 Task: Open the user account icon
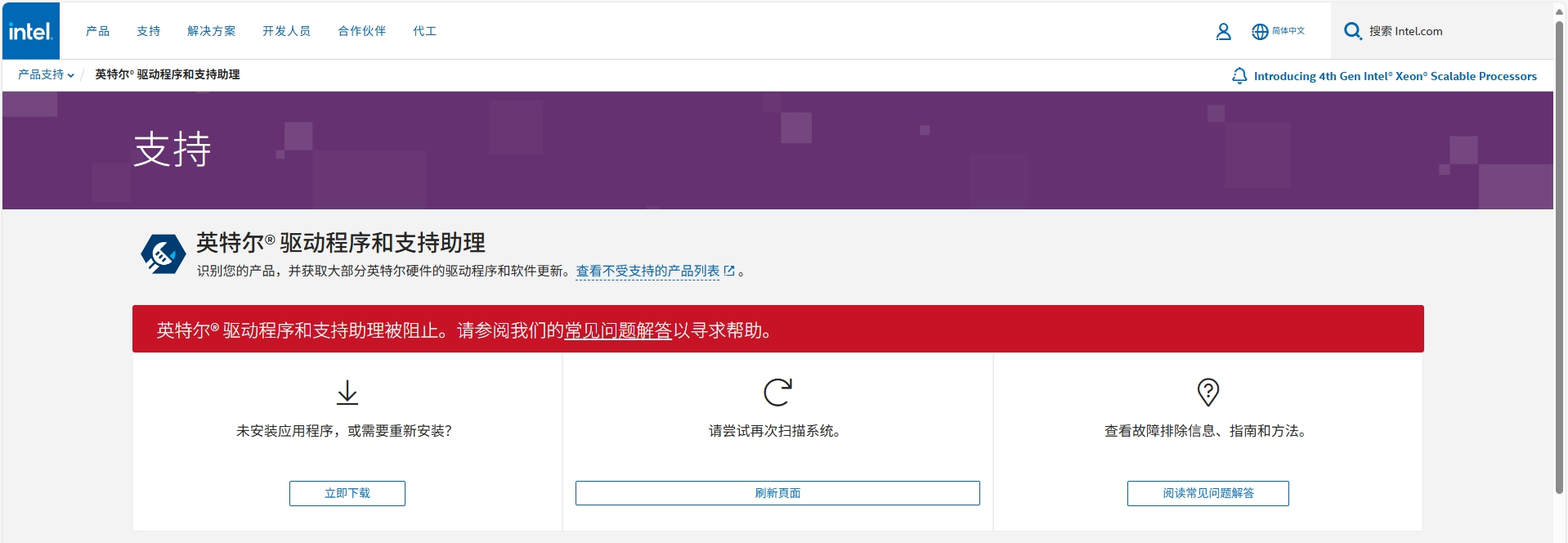pos(1223,31)
